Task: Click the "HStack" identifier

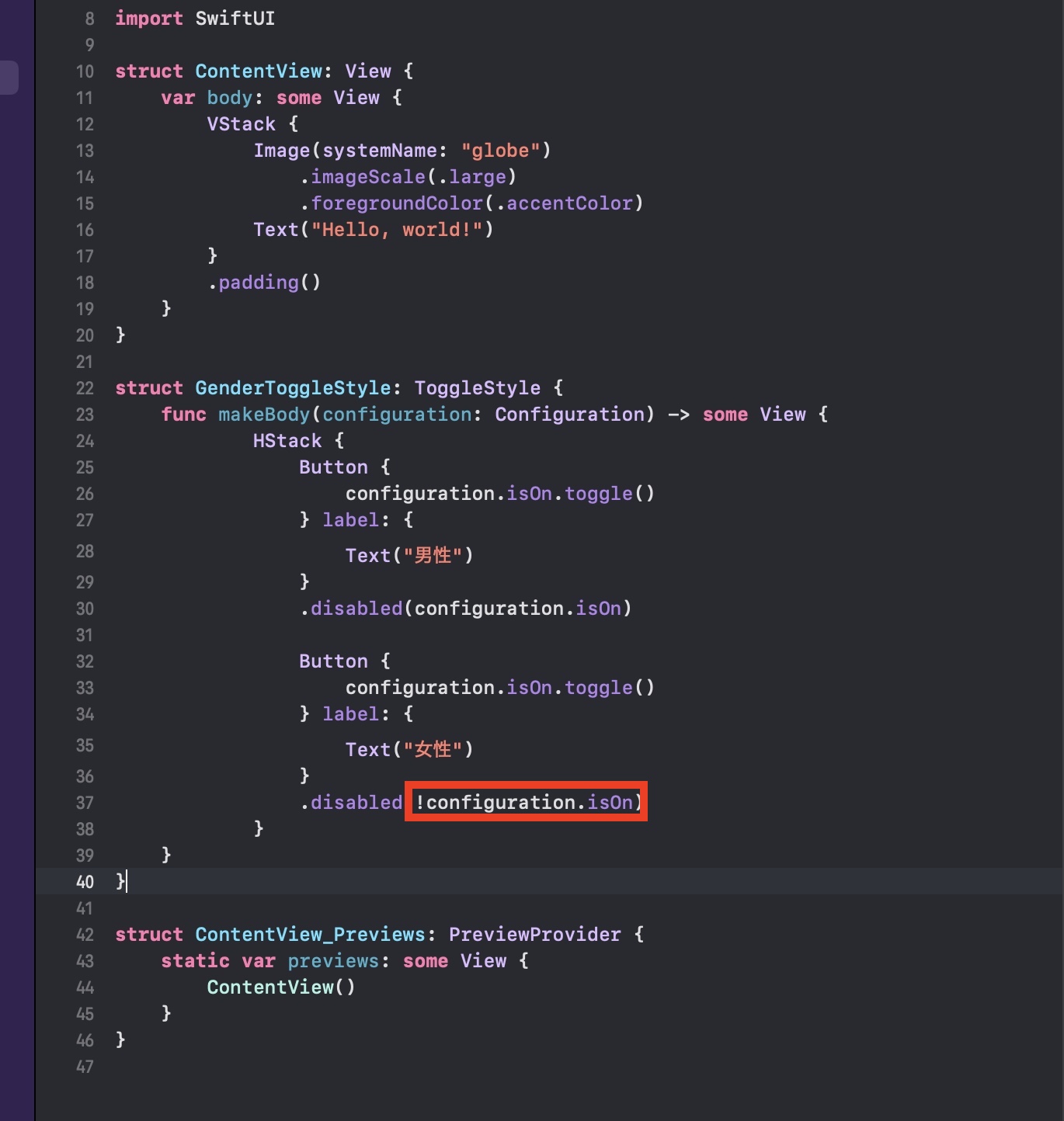Action: tap(287, 441)
